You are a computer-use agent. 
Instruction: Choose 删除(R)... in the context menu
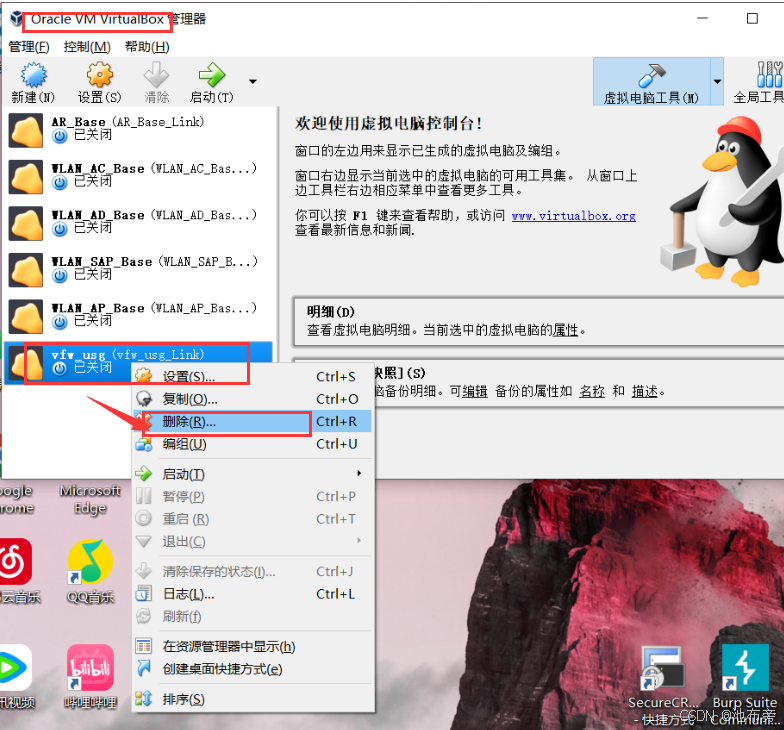(x=252, y=422)
